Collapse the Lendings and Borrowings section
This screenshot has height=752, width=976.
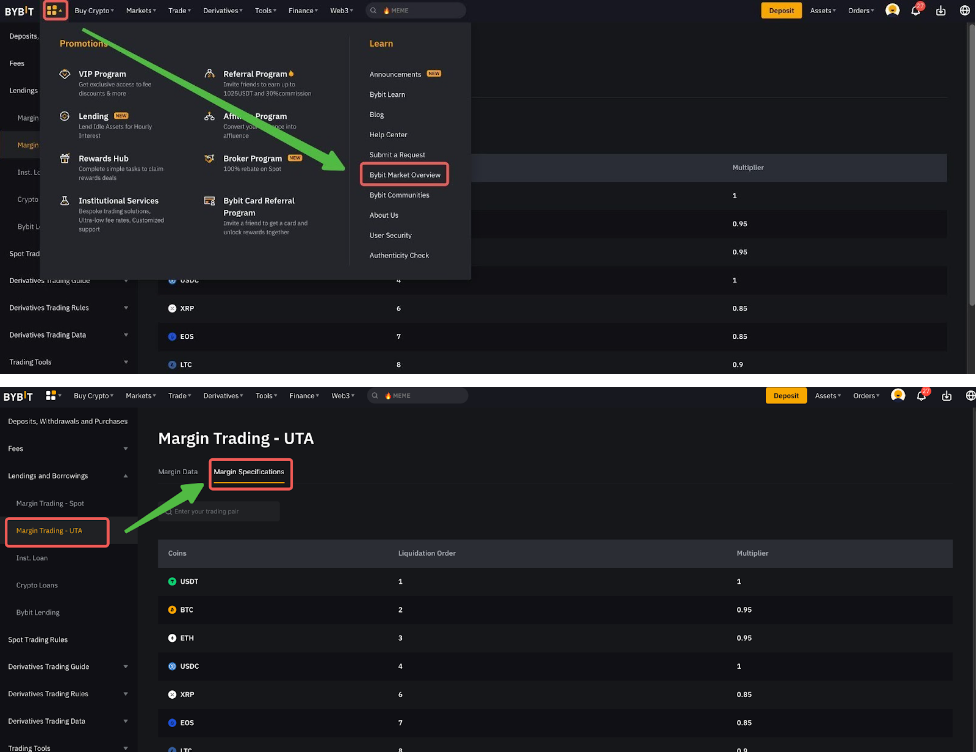126,476
